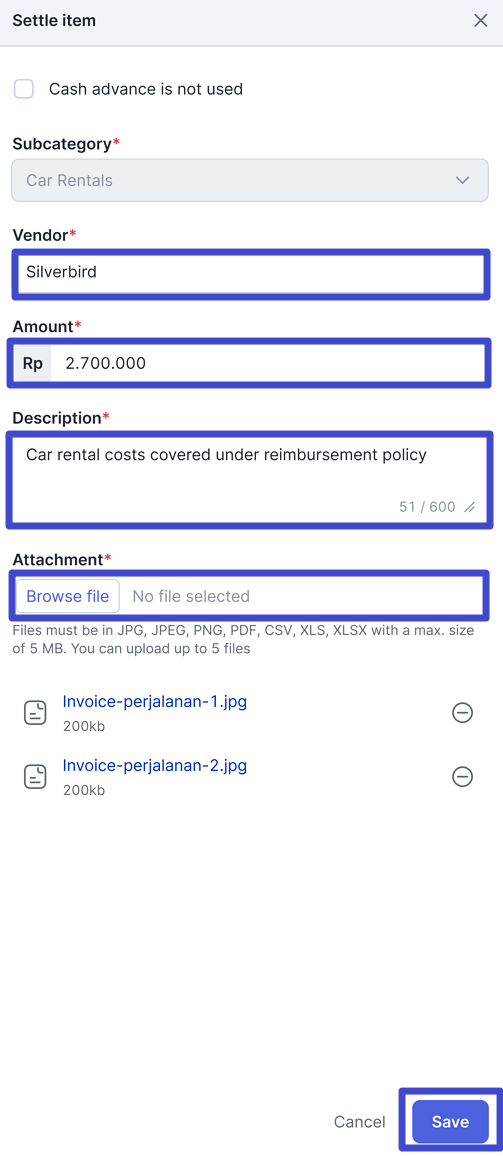Close the Settle item panel
503x1156 pixels.
(481, 21)
